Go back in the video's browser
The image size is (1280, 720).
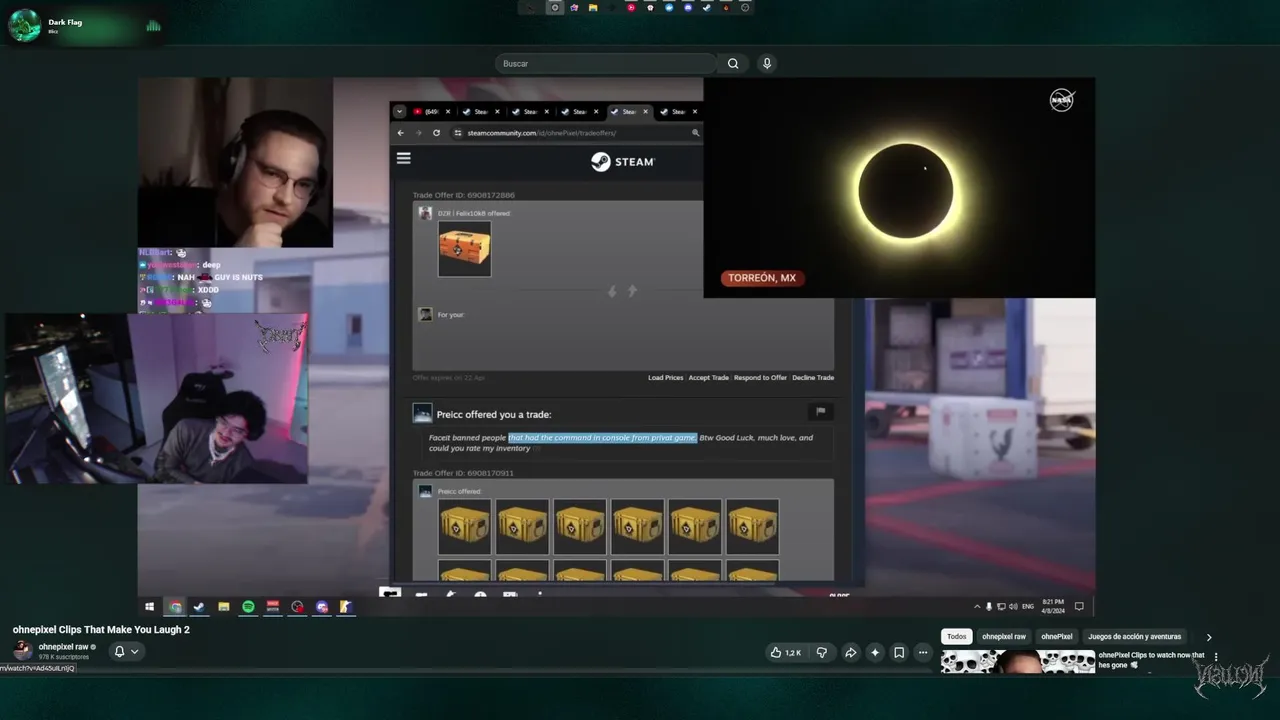[401, 133]
